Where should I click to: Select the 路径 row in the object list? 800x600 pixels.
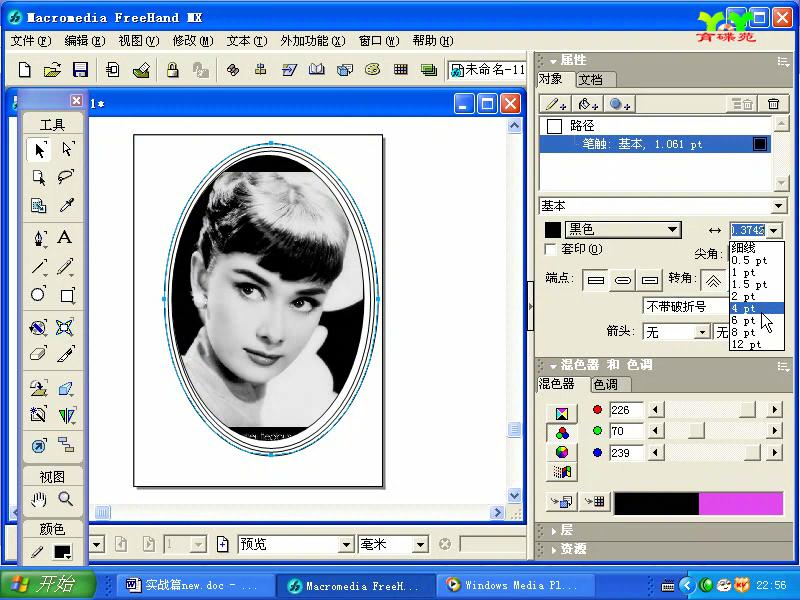[656, 126]
